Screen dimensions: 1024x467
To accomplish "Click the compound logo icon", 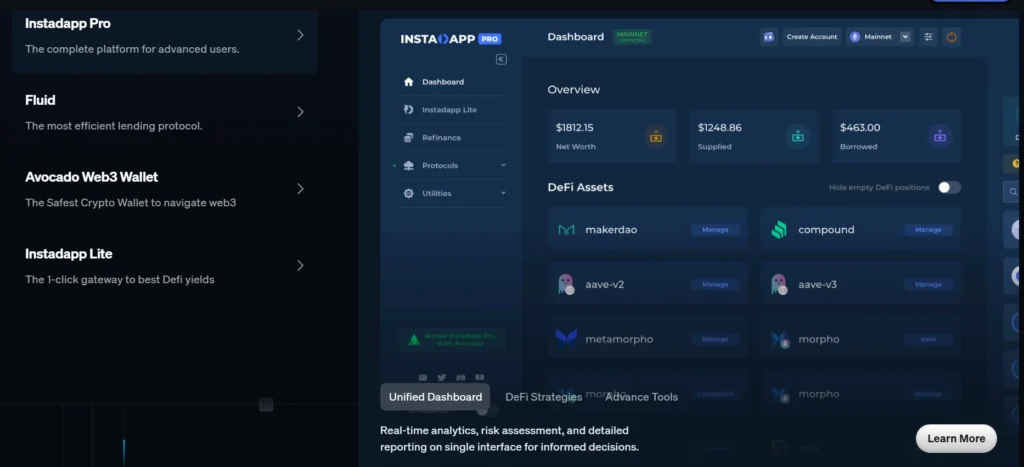I will 779,230.
